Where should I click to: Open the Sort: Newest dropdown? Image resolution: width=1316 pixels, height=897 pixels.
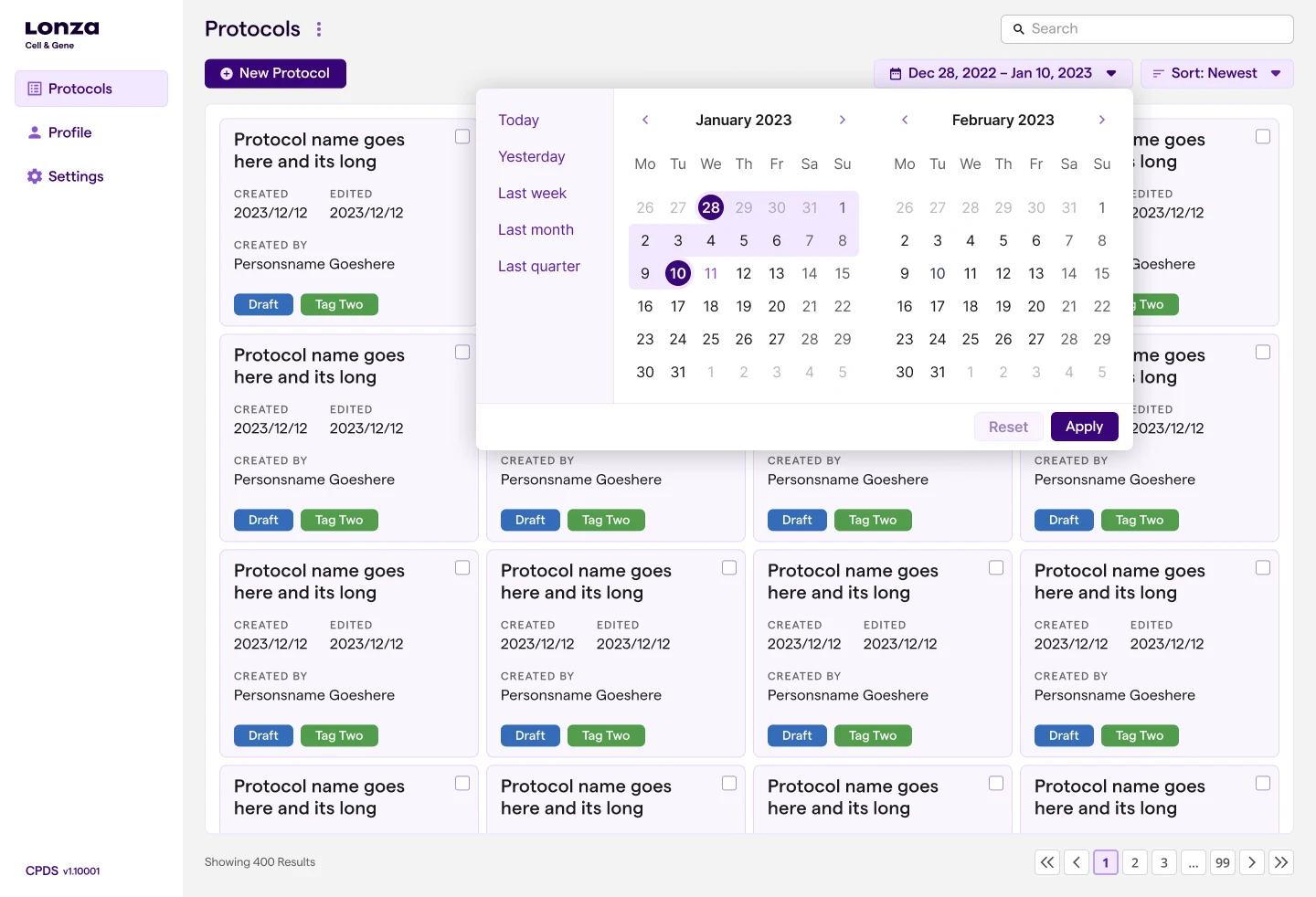1216,74
